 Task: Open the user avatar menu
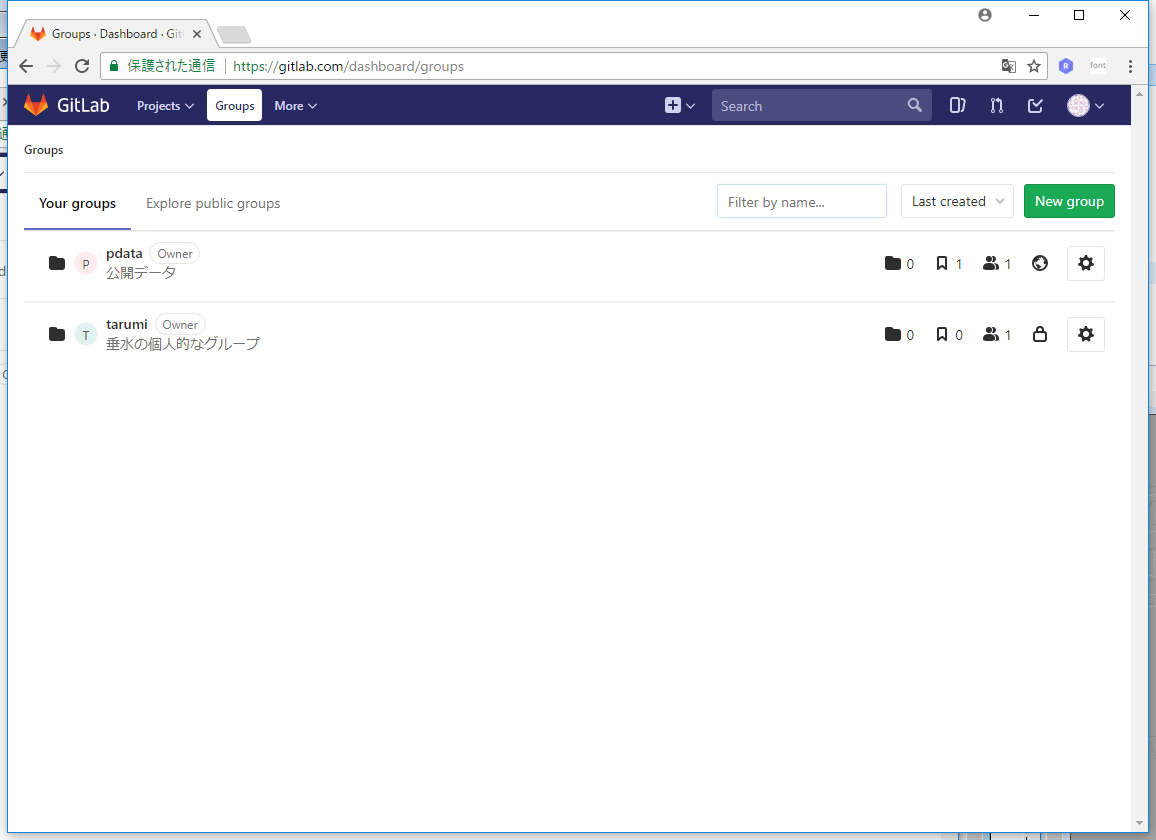point(1085,105)
